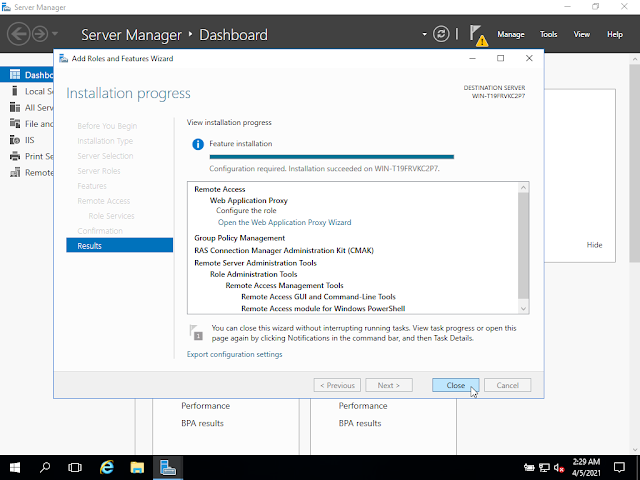
Task: Click scroll up arrow in results list
Action: (523, 187)
